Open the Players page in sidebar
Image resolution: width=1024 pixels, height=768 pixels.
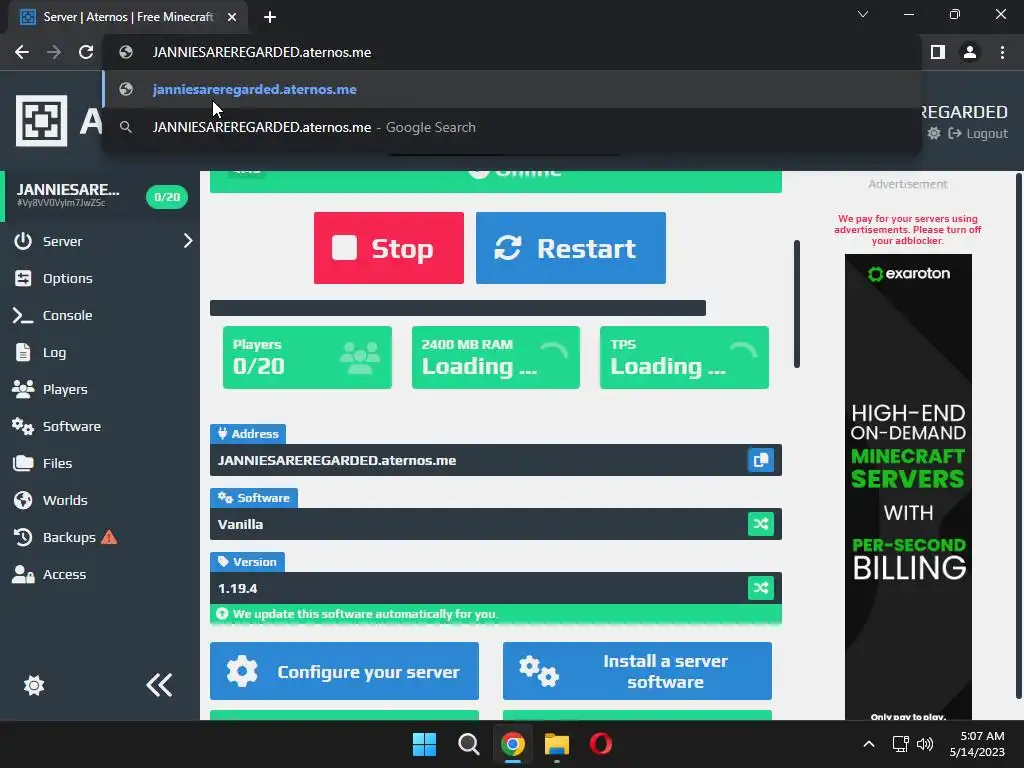tap(65, 389)
